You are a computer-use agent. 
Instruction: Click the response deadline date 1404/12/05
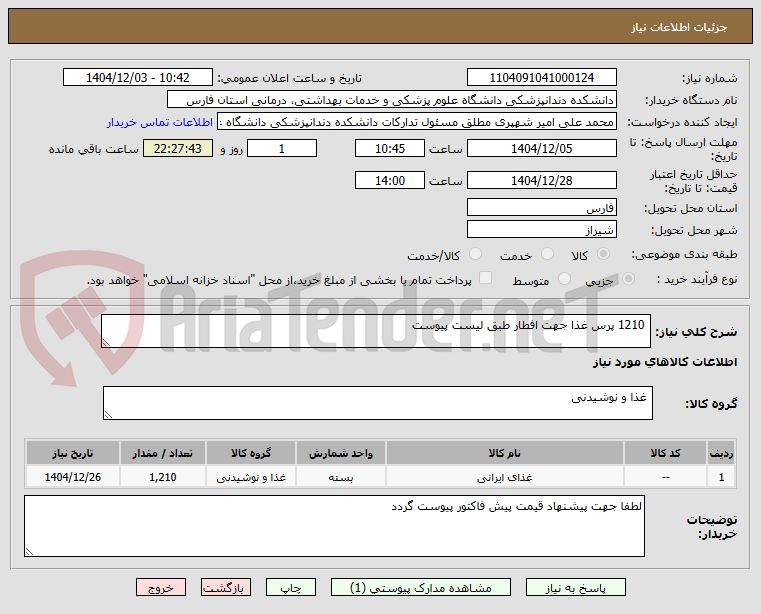[542, 149]
